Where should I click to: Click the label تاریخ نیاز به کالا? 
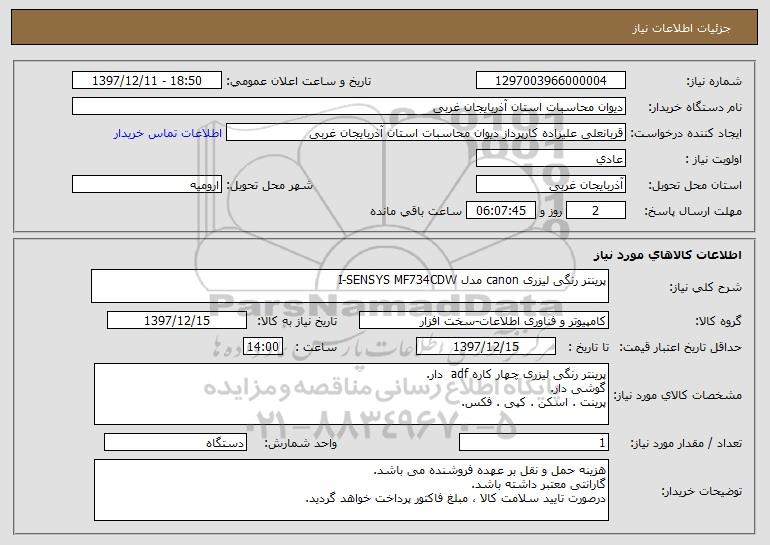[297, 322]
